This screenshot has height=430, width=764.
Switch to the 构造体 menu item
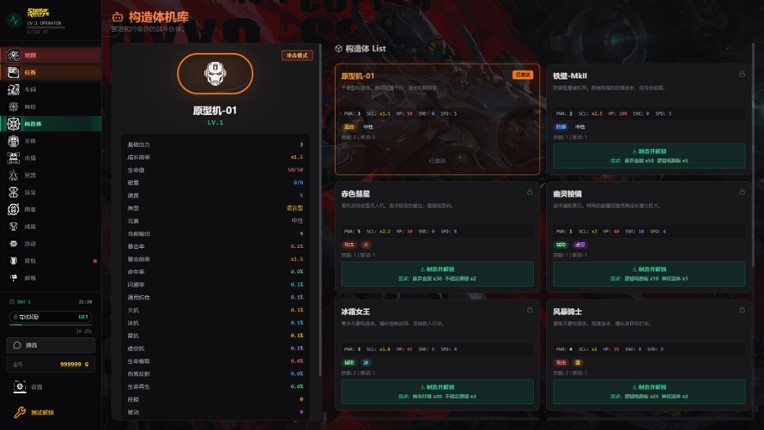51,124
